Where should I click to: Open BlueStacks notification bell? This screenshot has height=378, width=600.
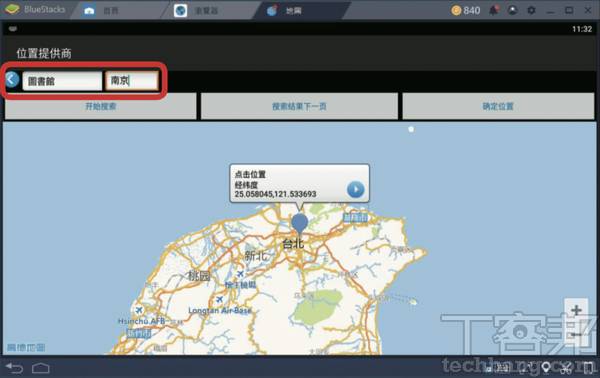coord(494,10)
